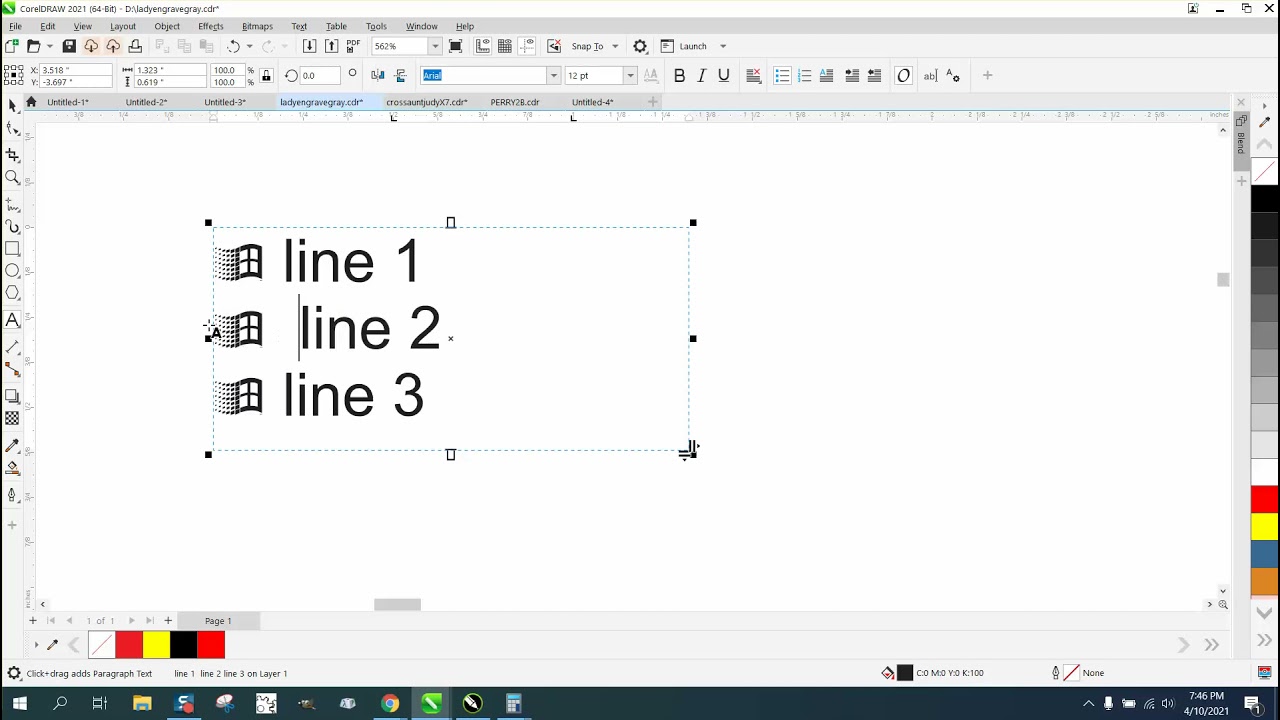Open the Bitmaps menu
The height and width of the screenshot is (720, 1280).
(257, 26)
